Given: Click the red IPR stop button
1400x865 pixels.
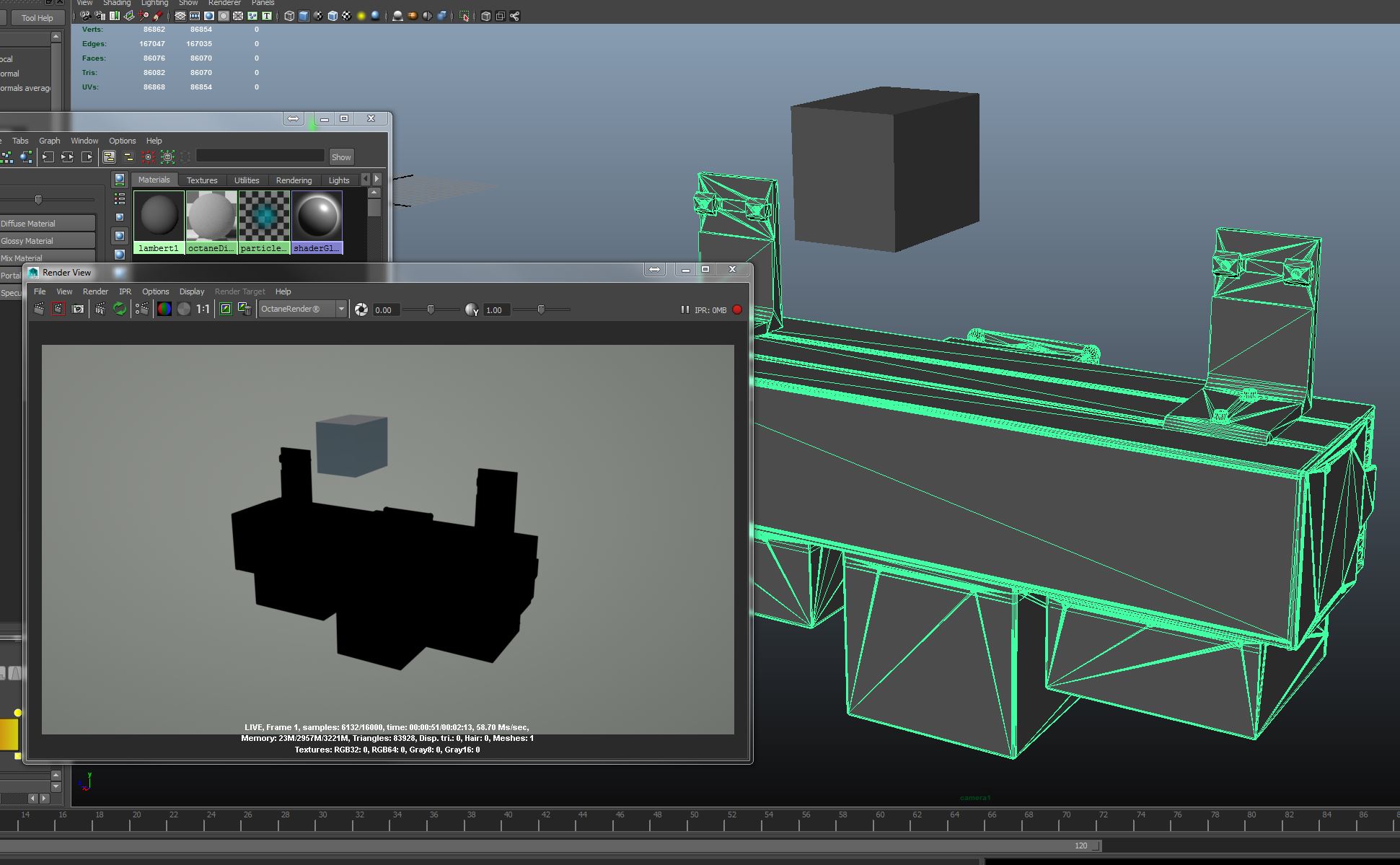Looking at the screenshot, I should tap(737, 309).
